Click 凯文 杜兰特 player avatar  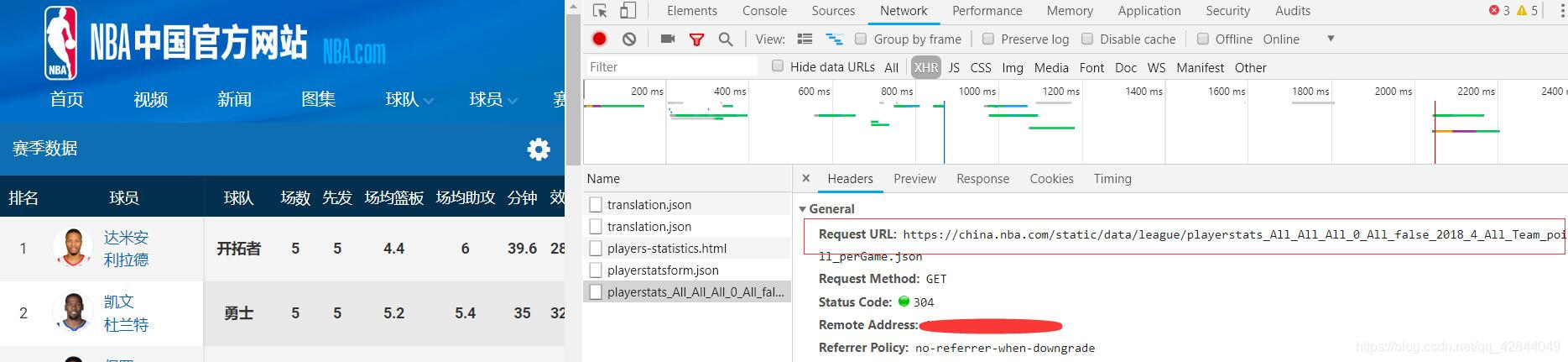tap(73, 312)
